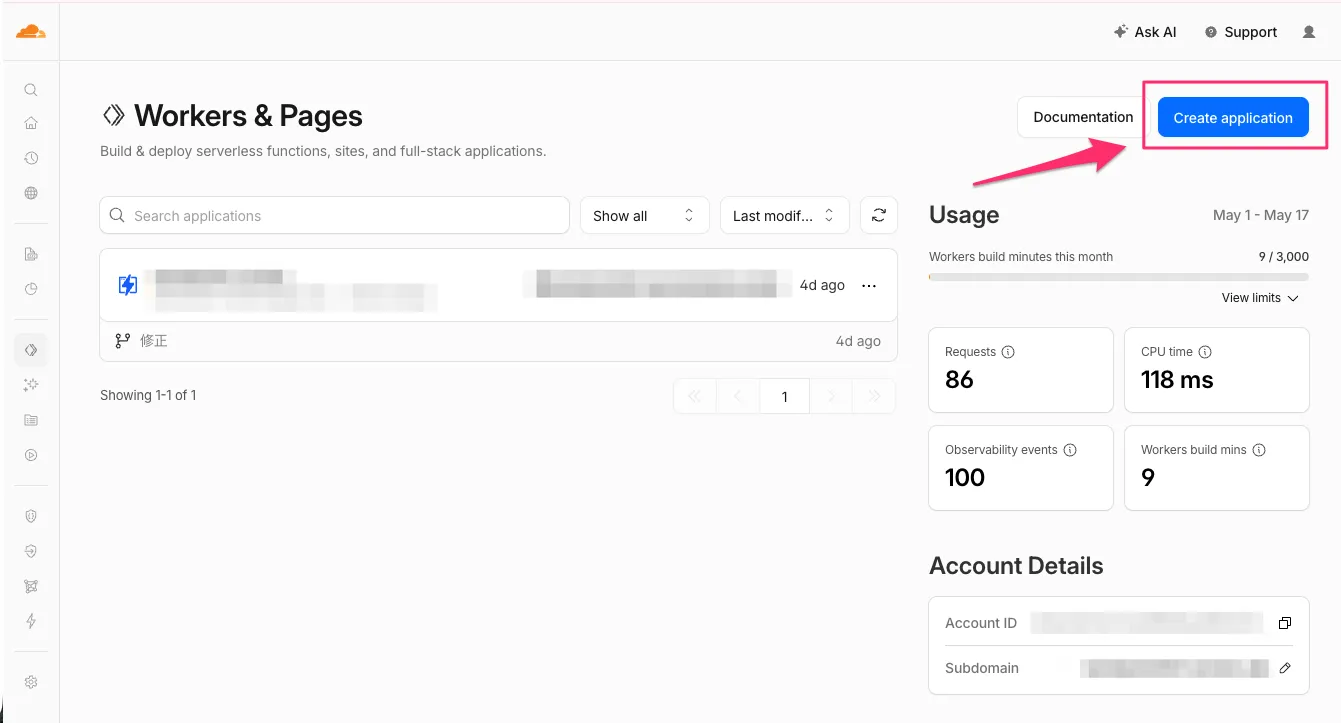Open the pie chart analytics sidebar icon
Screen dimensions: 1341x723
[x=31, y=289]
